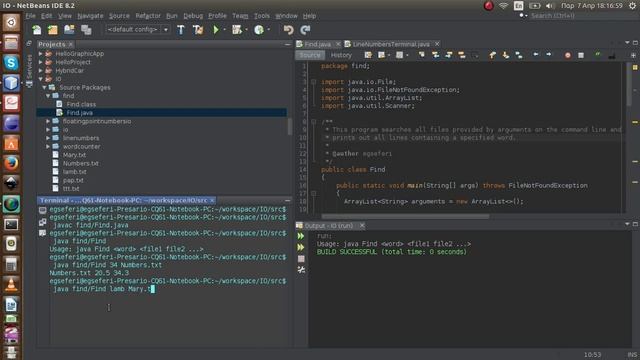Select Find.class in Projects tree
This screenshot has width=640, height=360.
81,104
